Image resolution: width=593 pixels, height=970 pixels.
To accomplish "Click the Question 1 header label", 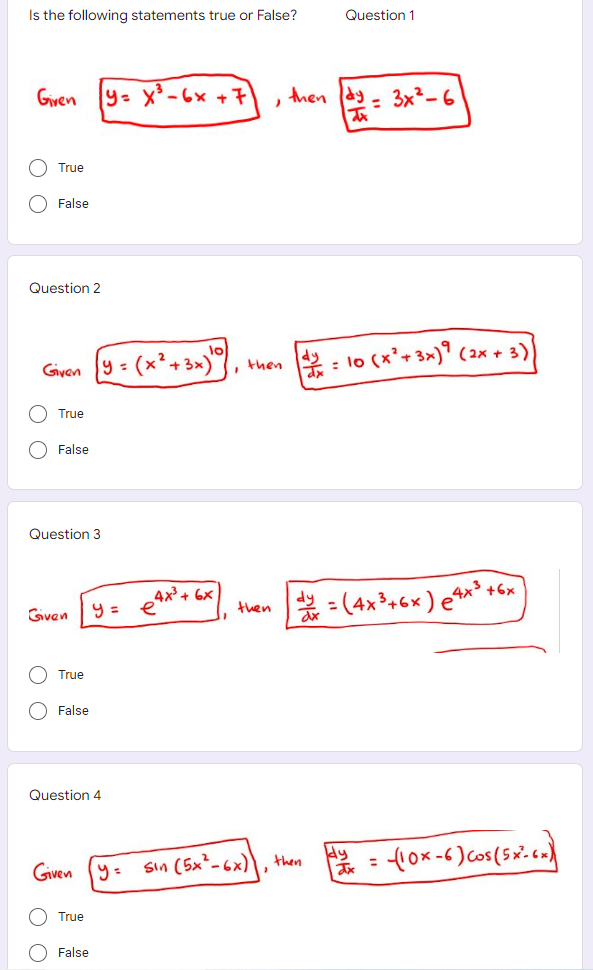I will coord(379,16).
